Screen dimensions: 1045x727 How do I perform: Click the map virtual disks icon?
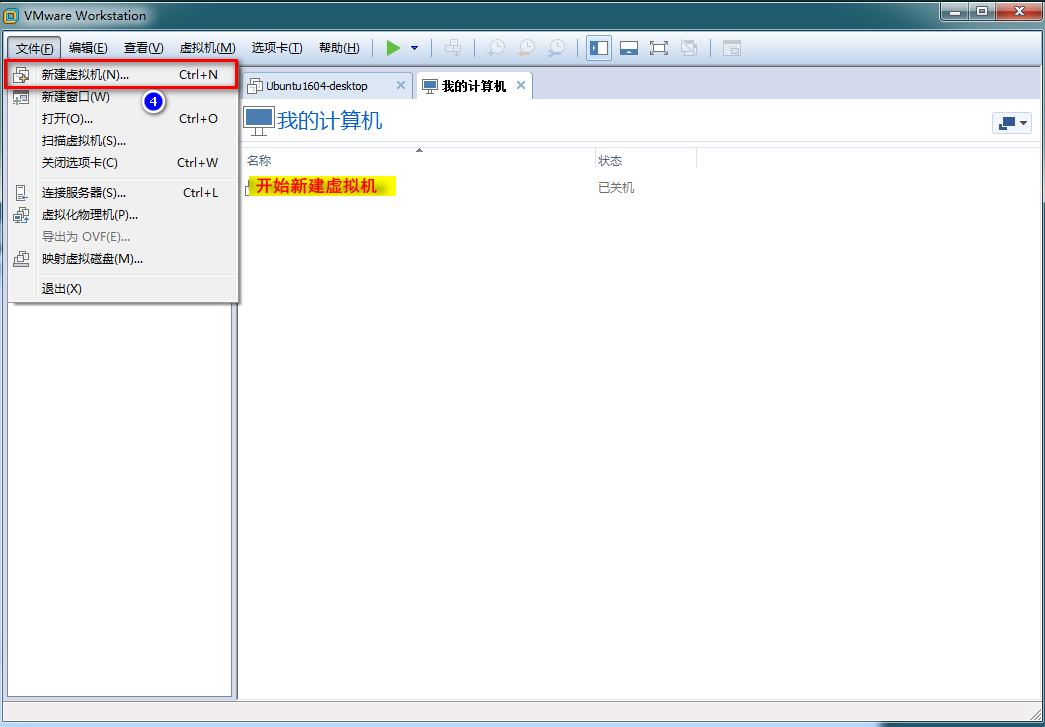pos(21,259)
